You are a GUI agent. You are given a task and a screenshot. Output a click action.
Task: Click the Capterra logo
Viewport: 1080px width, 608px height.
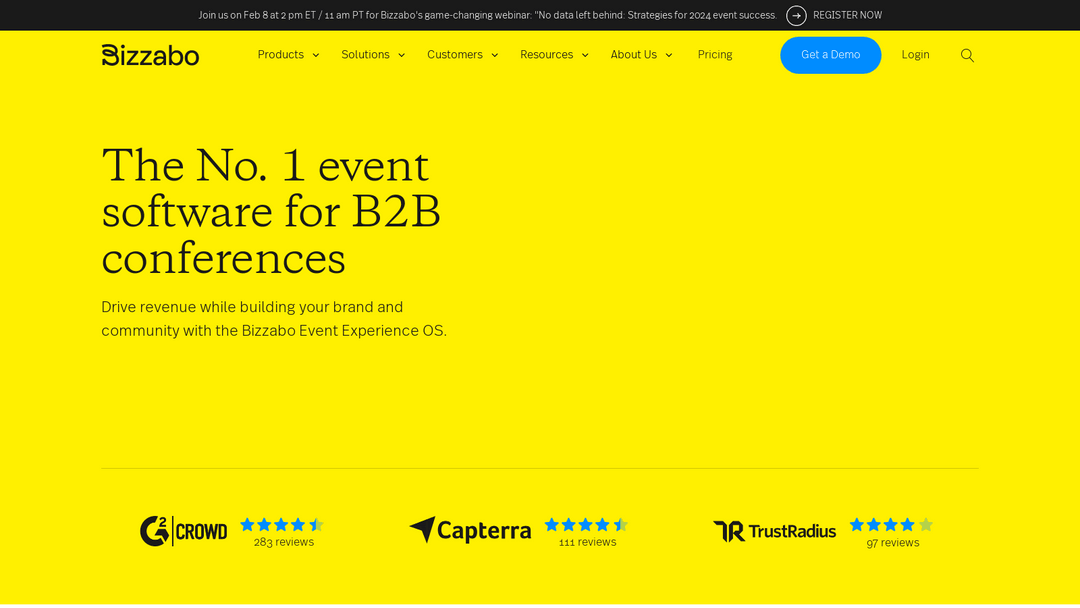point(470,530)
